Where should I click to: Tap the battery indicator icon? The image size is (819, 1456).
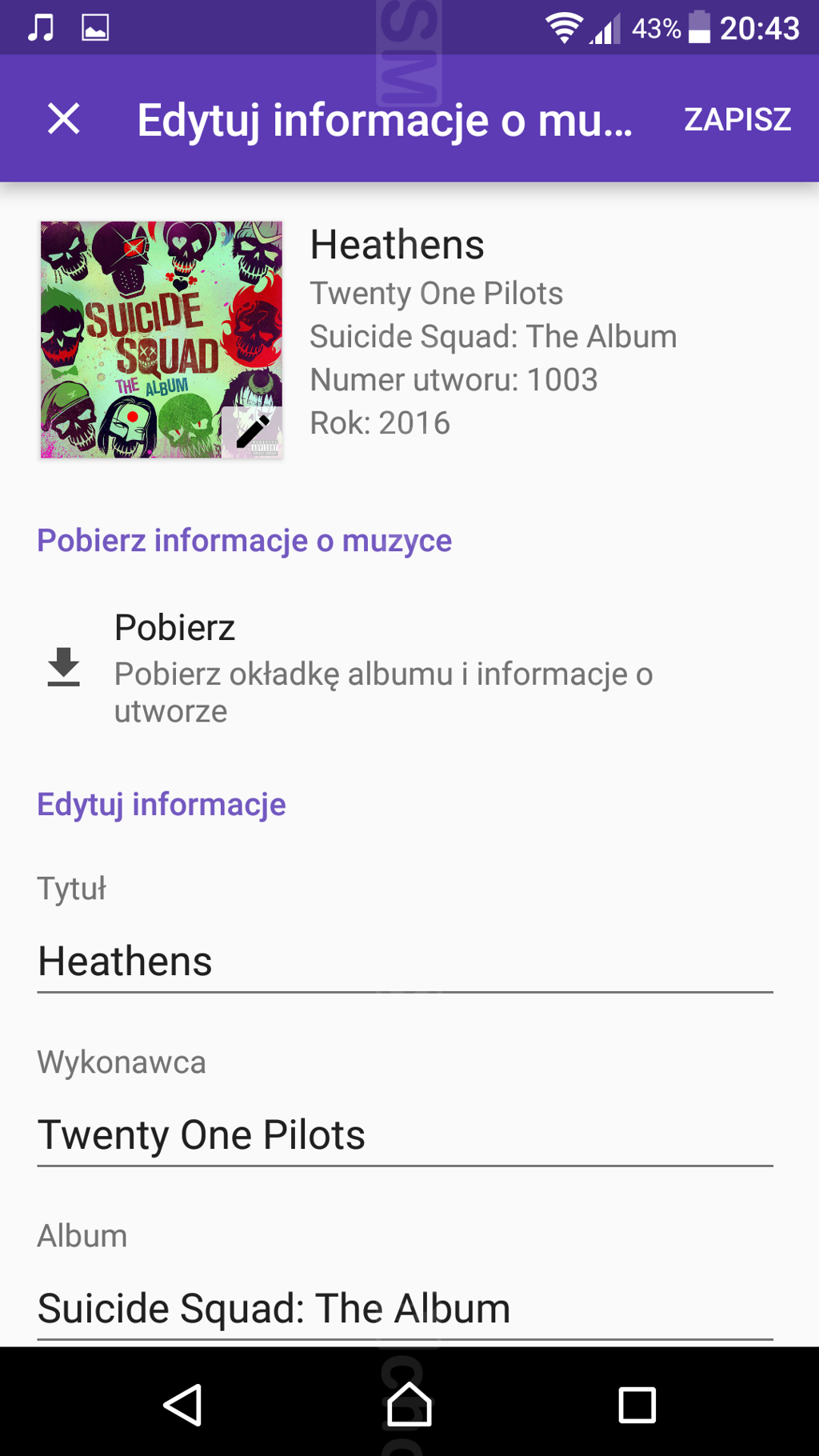pyautogui.click(x=699, y=28)
